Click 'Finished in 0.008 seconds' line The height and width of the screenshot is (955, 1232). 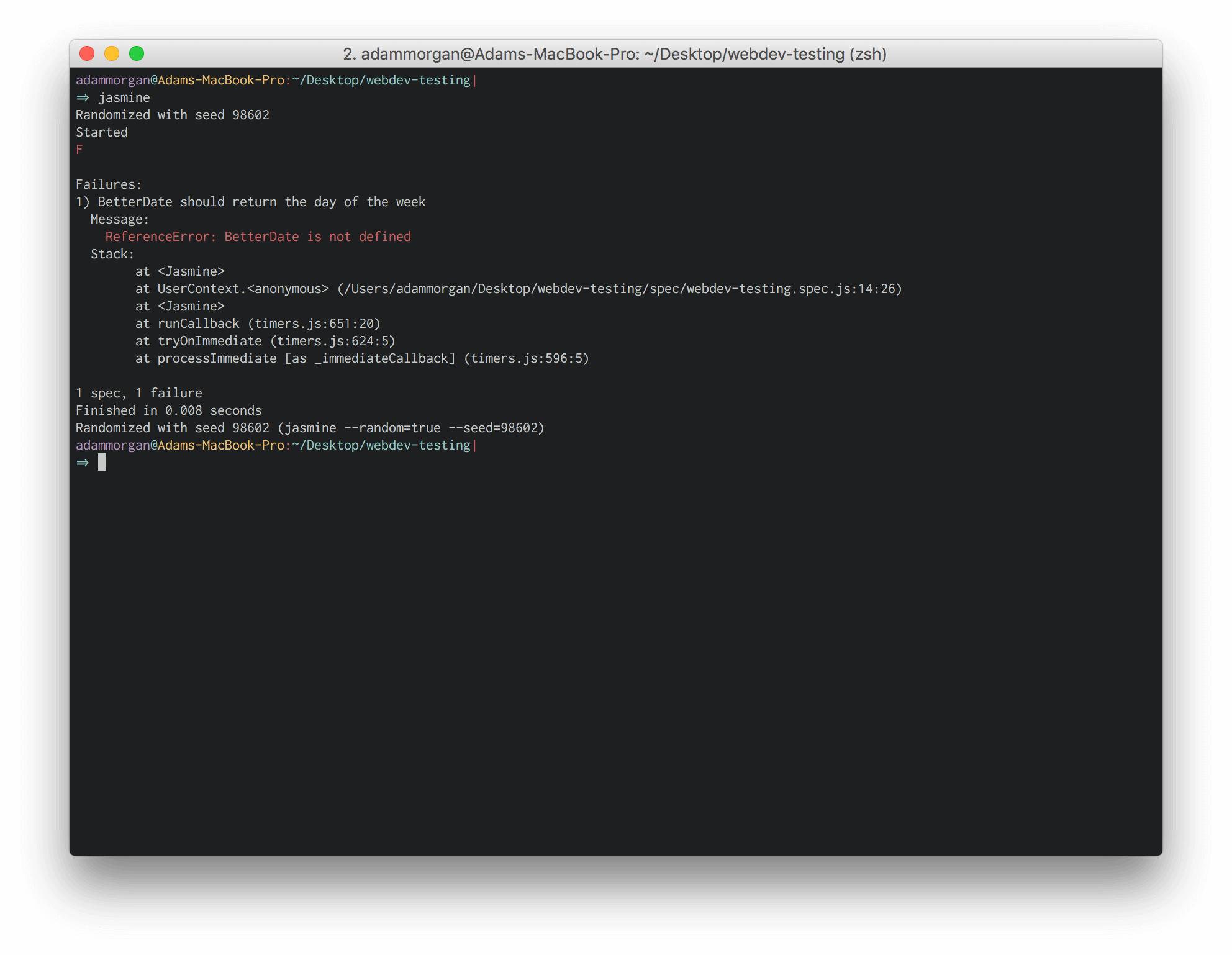[169, 410]
